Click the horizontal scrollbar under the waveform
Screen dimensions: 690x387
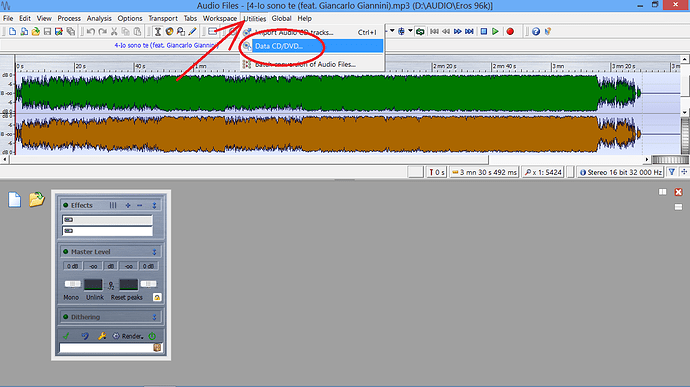pos(249,159)
